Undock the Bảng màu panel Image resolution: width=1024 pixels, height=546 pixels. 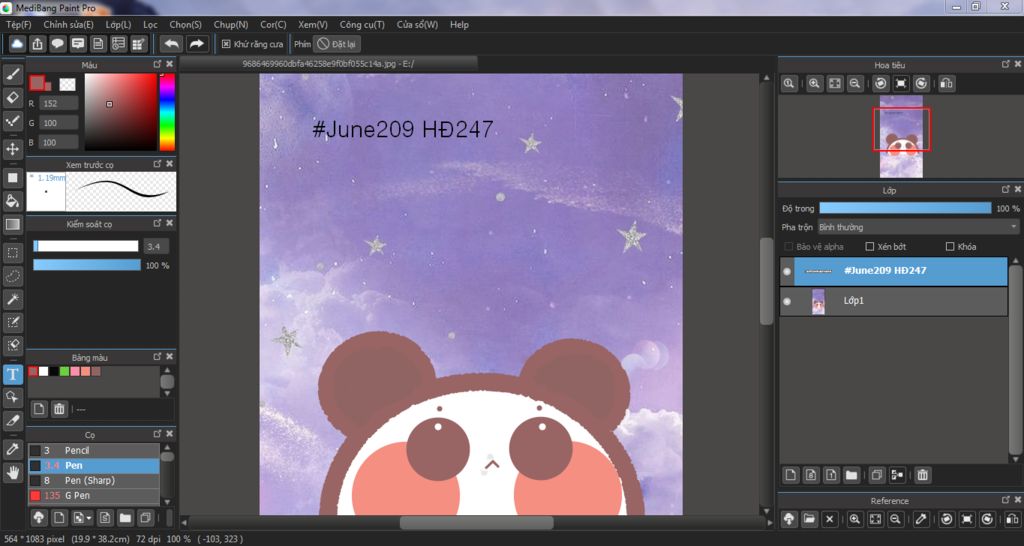tap(157, 357)
